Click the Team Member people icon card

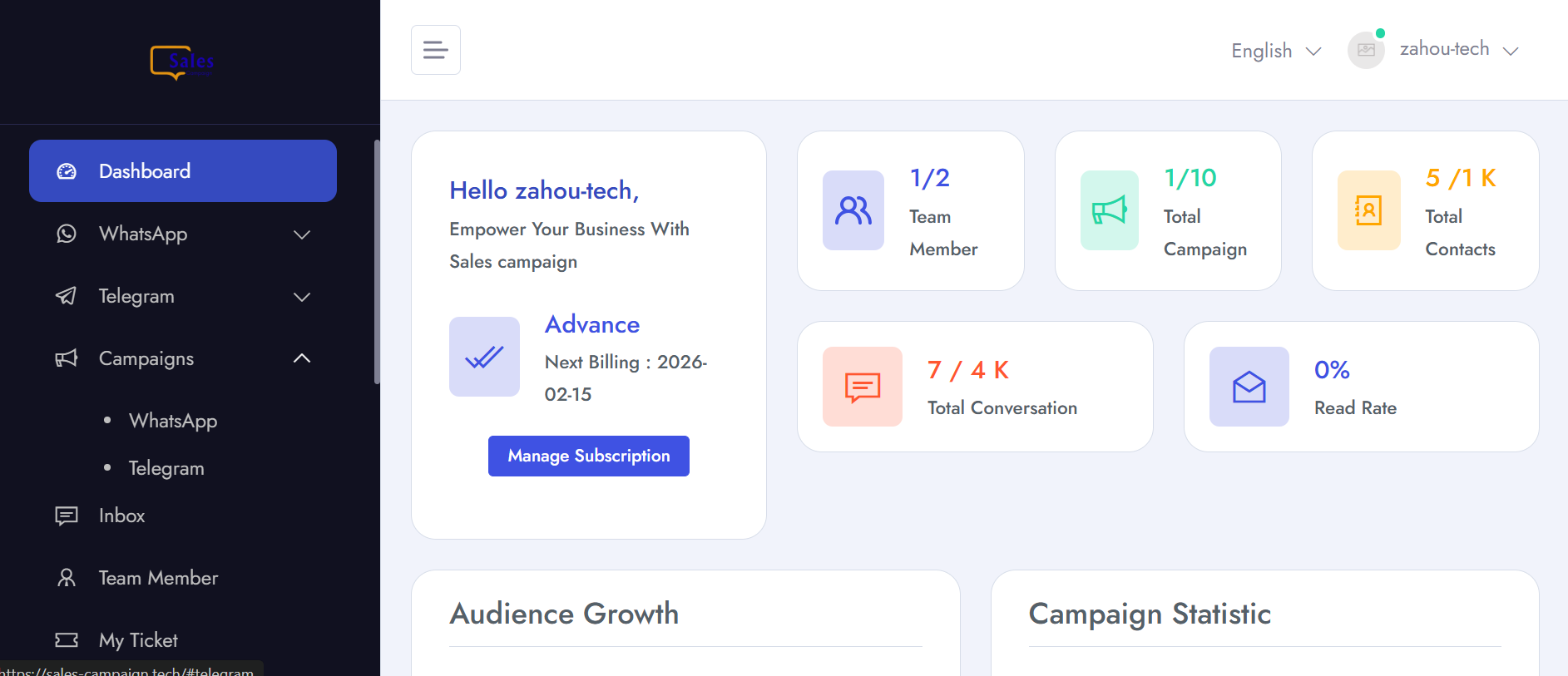[853, 210]
